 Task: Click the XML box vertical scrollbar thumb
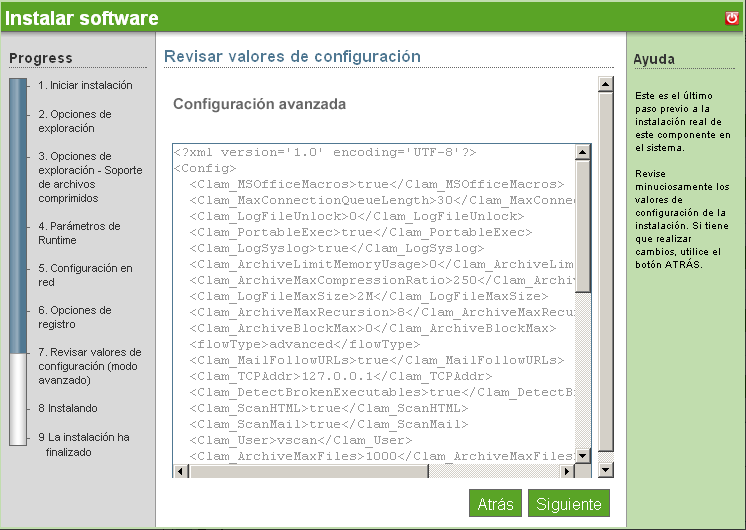pyautogui.click(x=582, y=226)
